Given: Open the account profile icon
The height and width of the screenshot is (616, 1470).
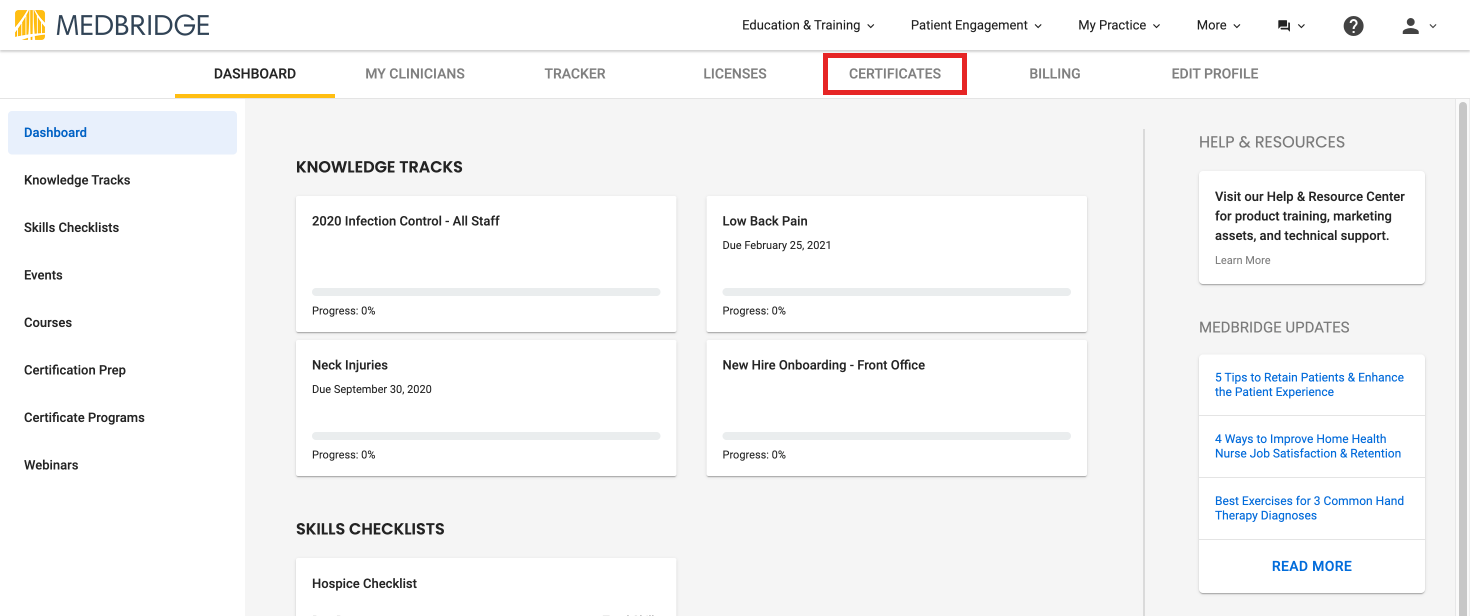Looking at the screenshot, I should pyautogui.click(x=1410, y=25).
